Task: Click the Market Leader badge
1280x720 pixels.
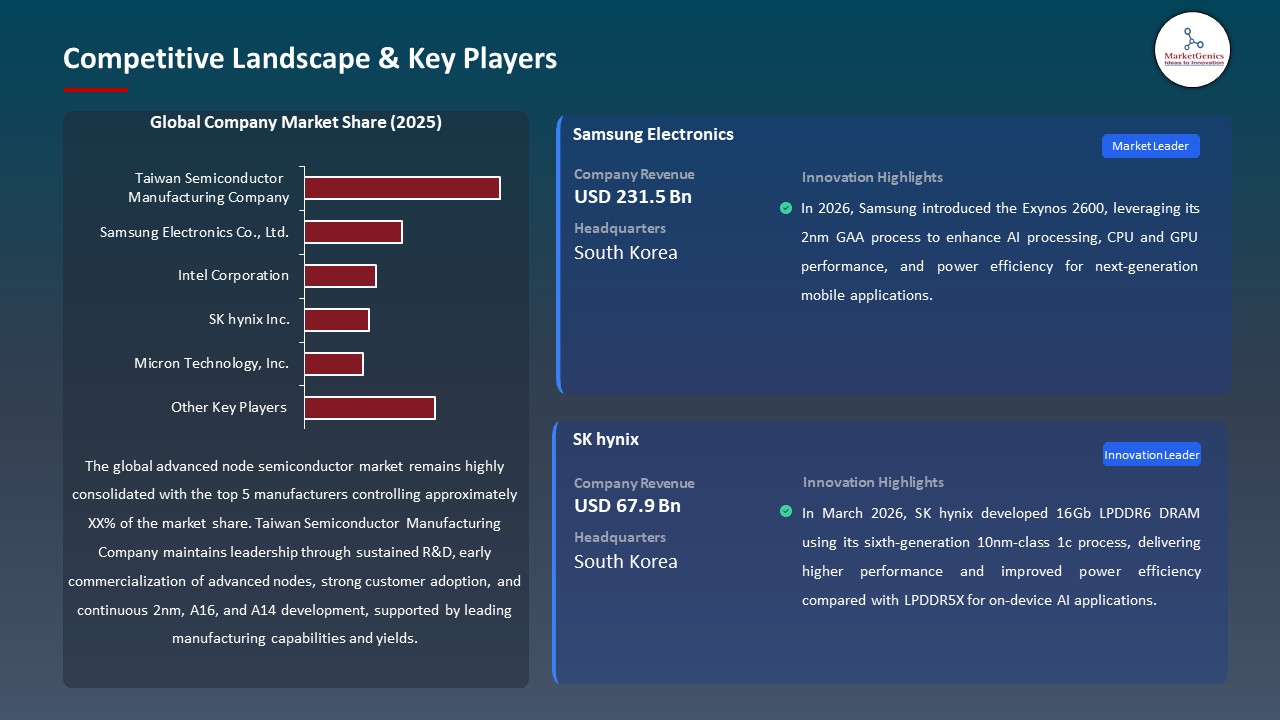Action: click(x=1150, y=146)
